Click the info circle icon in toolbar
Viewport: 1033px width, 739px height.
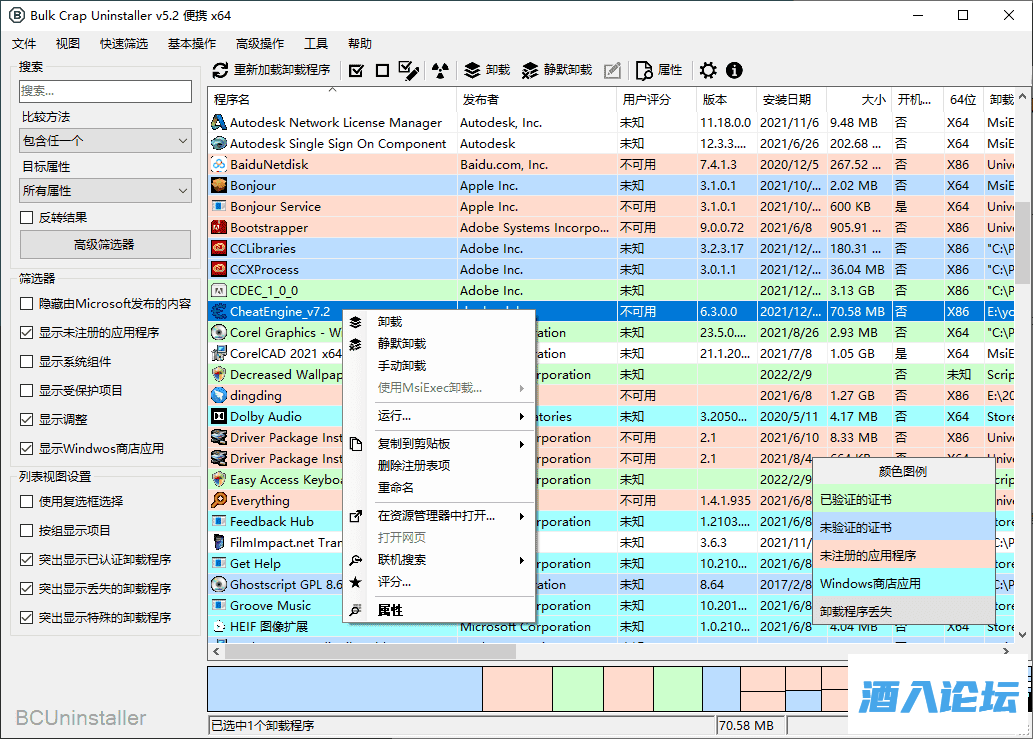coord(734,70)
